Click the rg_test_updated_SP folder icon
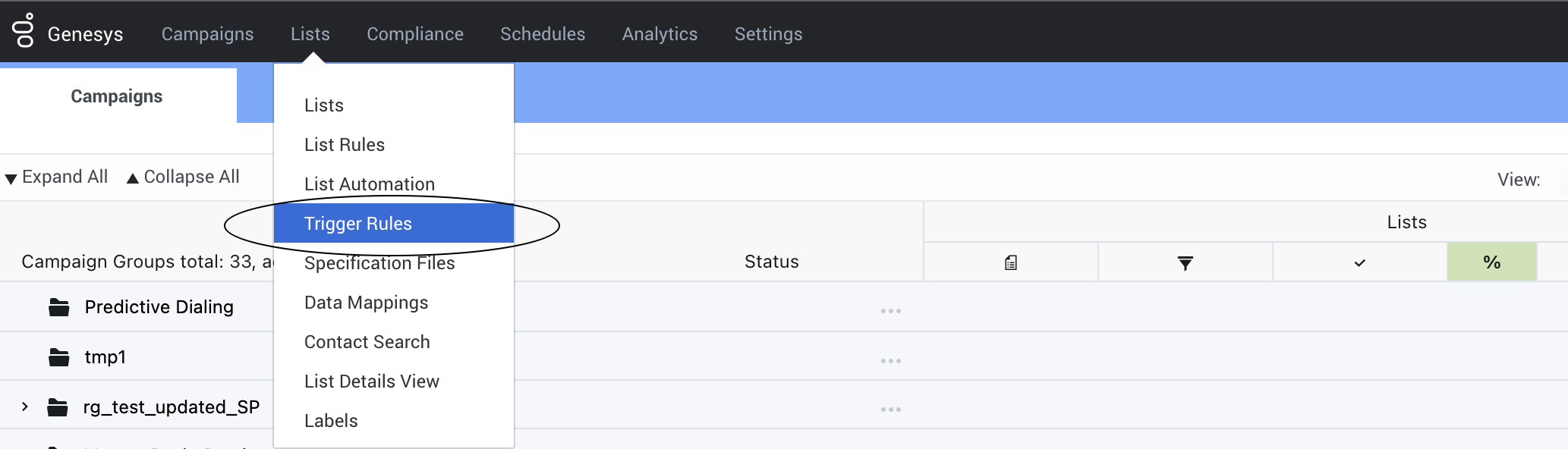 tap(58, 407)
